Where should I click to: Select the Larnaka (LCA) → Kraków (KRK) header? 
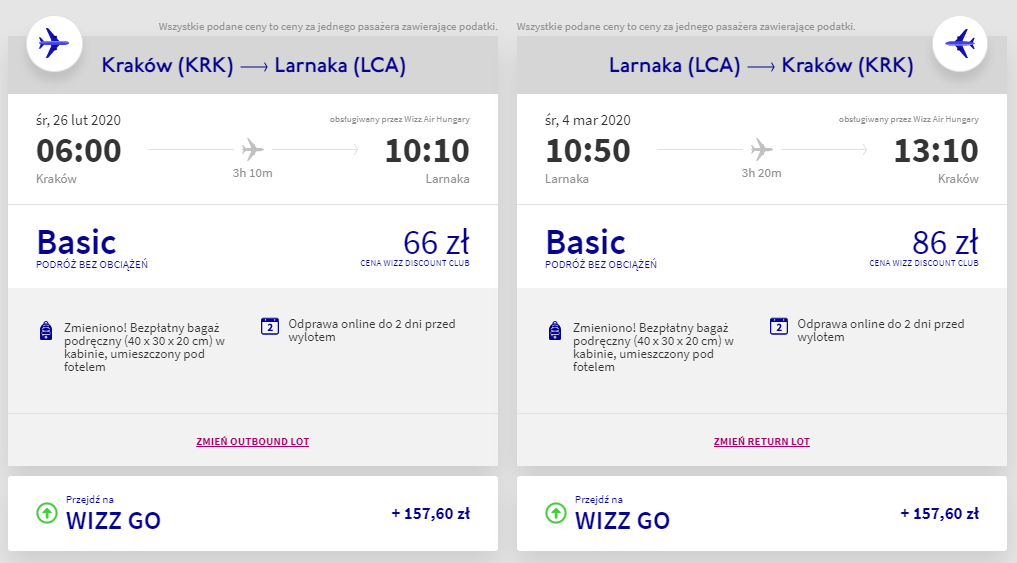click(x=761, y=66)
